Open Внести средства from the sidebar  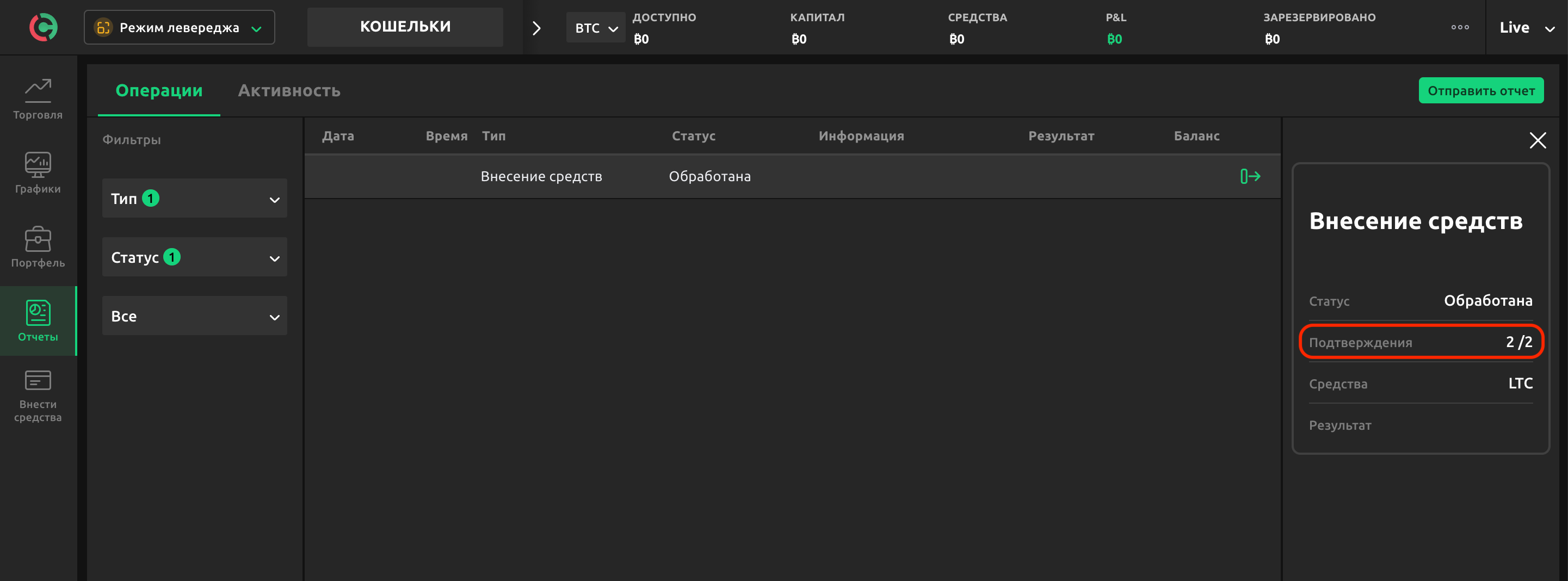[38, 395]
